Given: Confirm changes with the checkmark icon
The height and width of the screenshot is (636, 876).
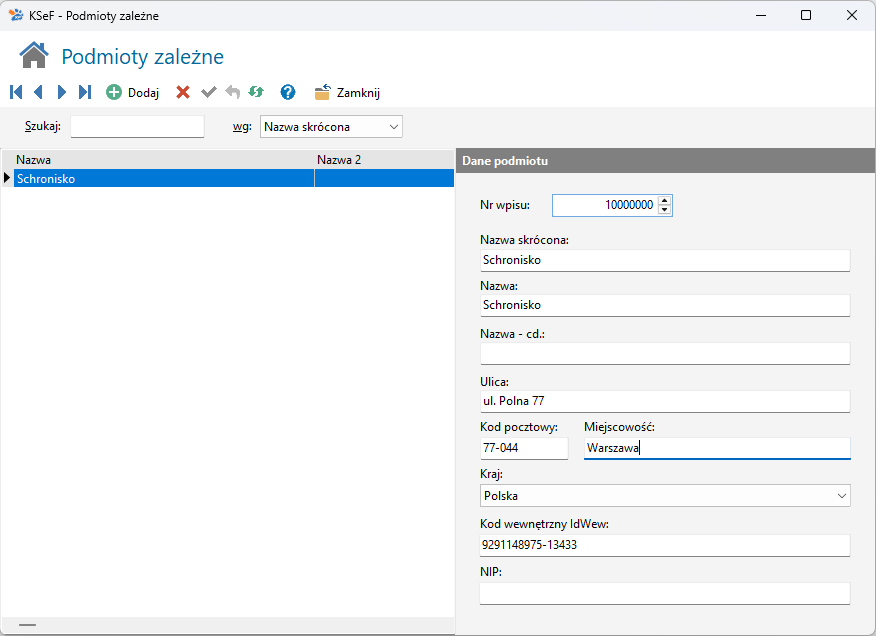Looking at the screenshot, I should click(208, 92).
